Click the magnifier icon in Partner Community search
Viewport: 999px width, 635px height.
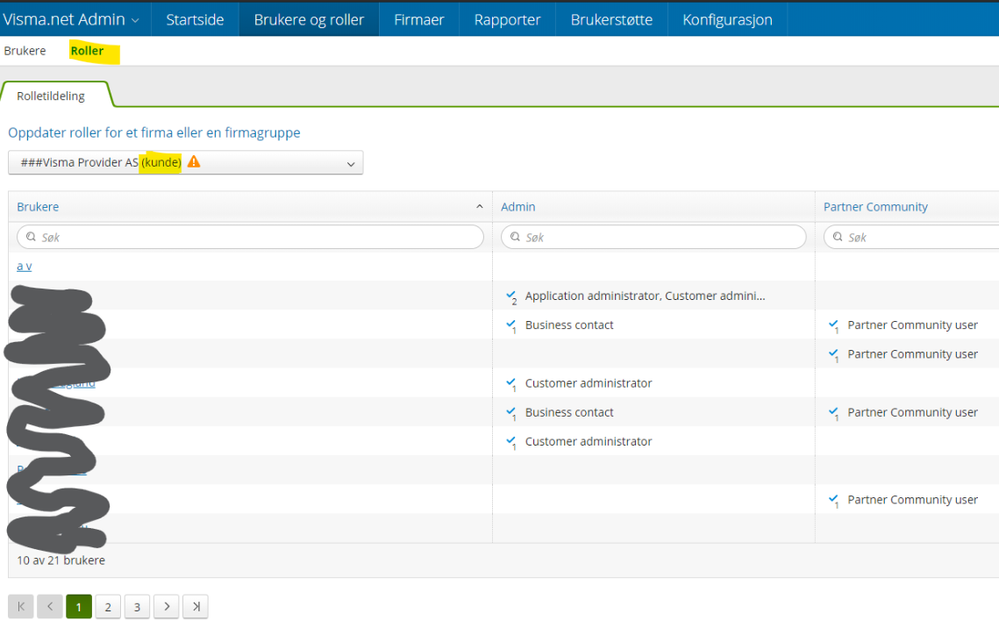(x=838, y=236)
